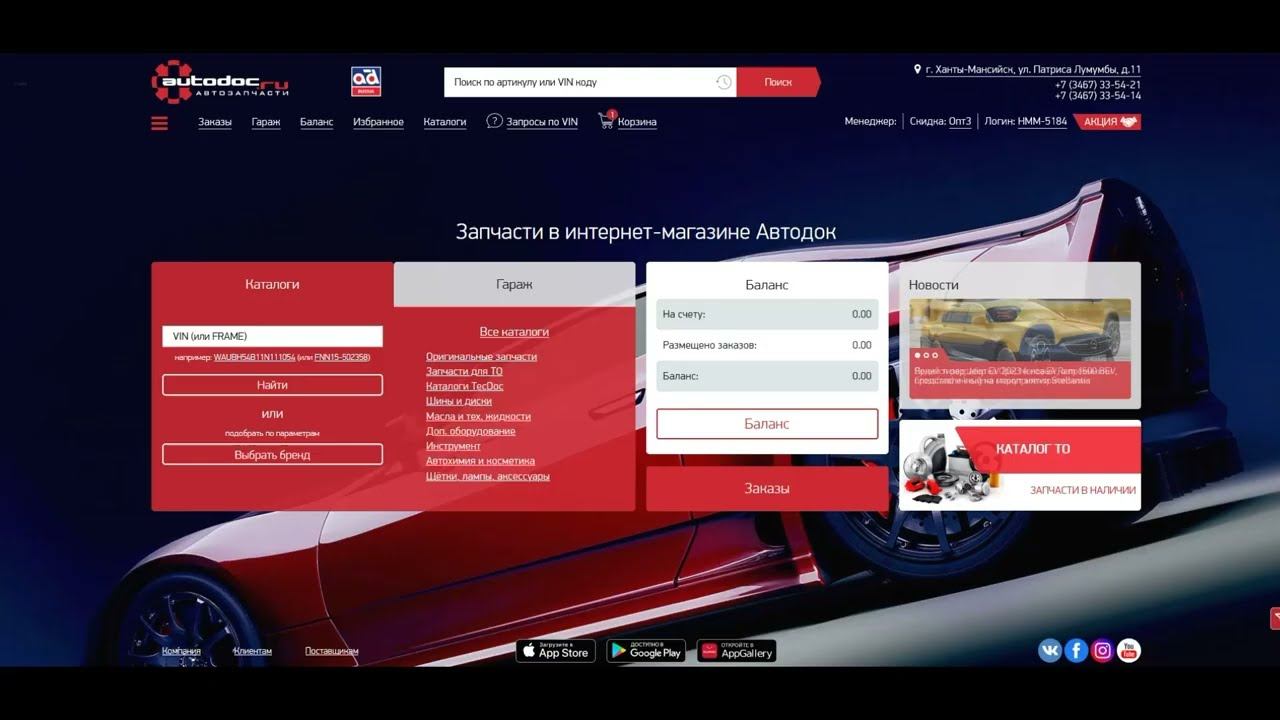Screen dimensions: 1280x720
Task: Click the white Баланс button
Action: 767,424
